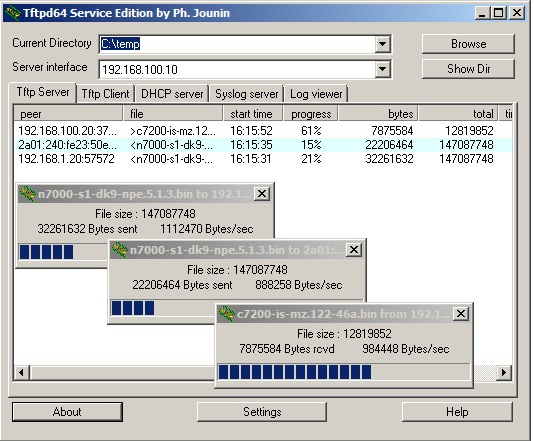The height and width of the screenshot is (441, 534).
Task: Click the 984448 Bytes/sec rate text
Action: click(x=406, y=349)
